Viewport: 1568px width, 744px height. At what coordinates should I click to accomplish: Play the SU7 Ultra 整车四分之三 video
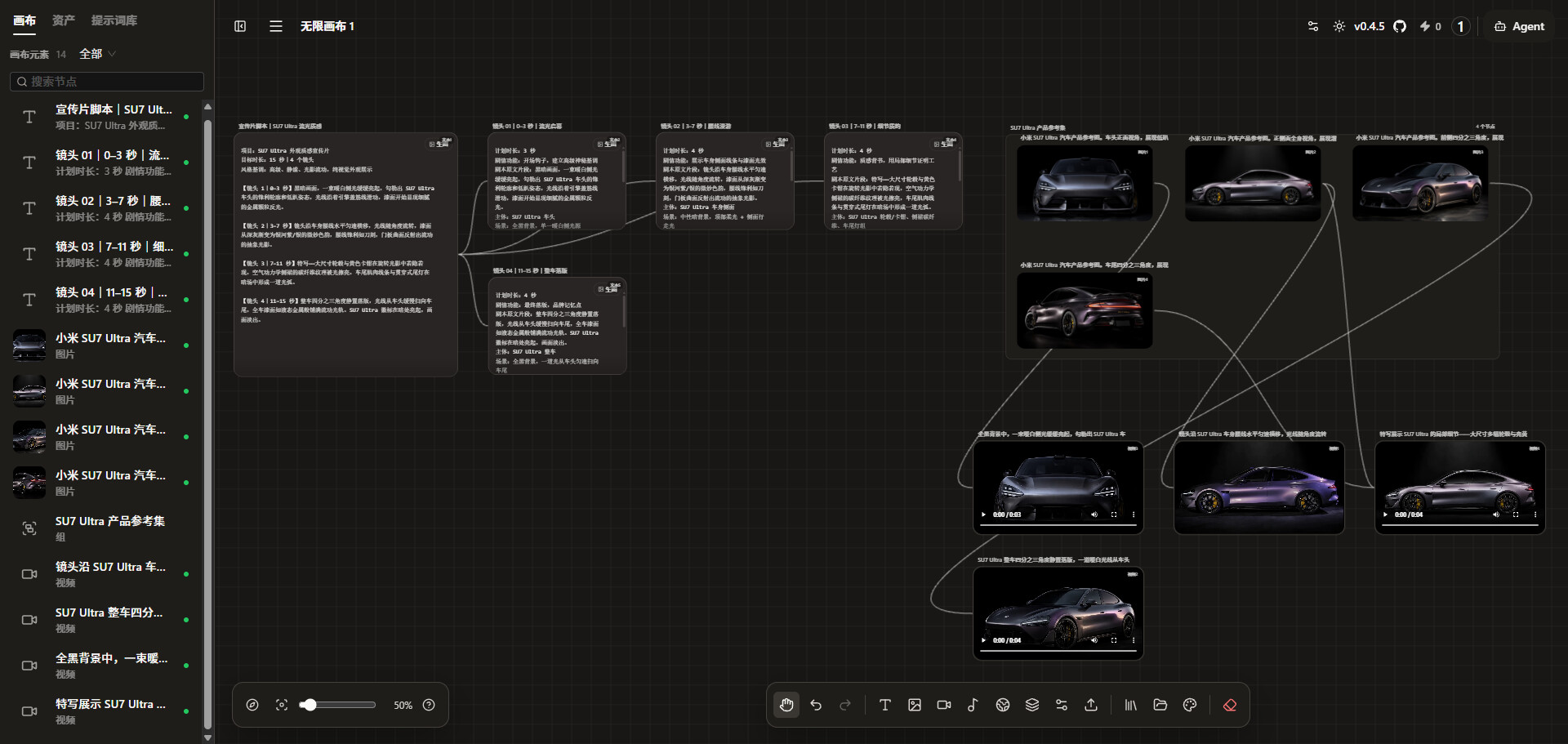click(983, 640)
